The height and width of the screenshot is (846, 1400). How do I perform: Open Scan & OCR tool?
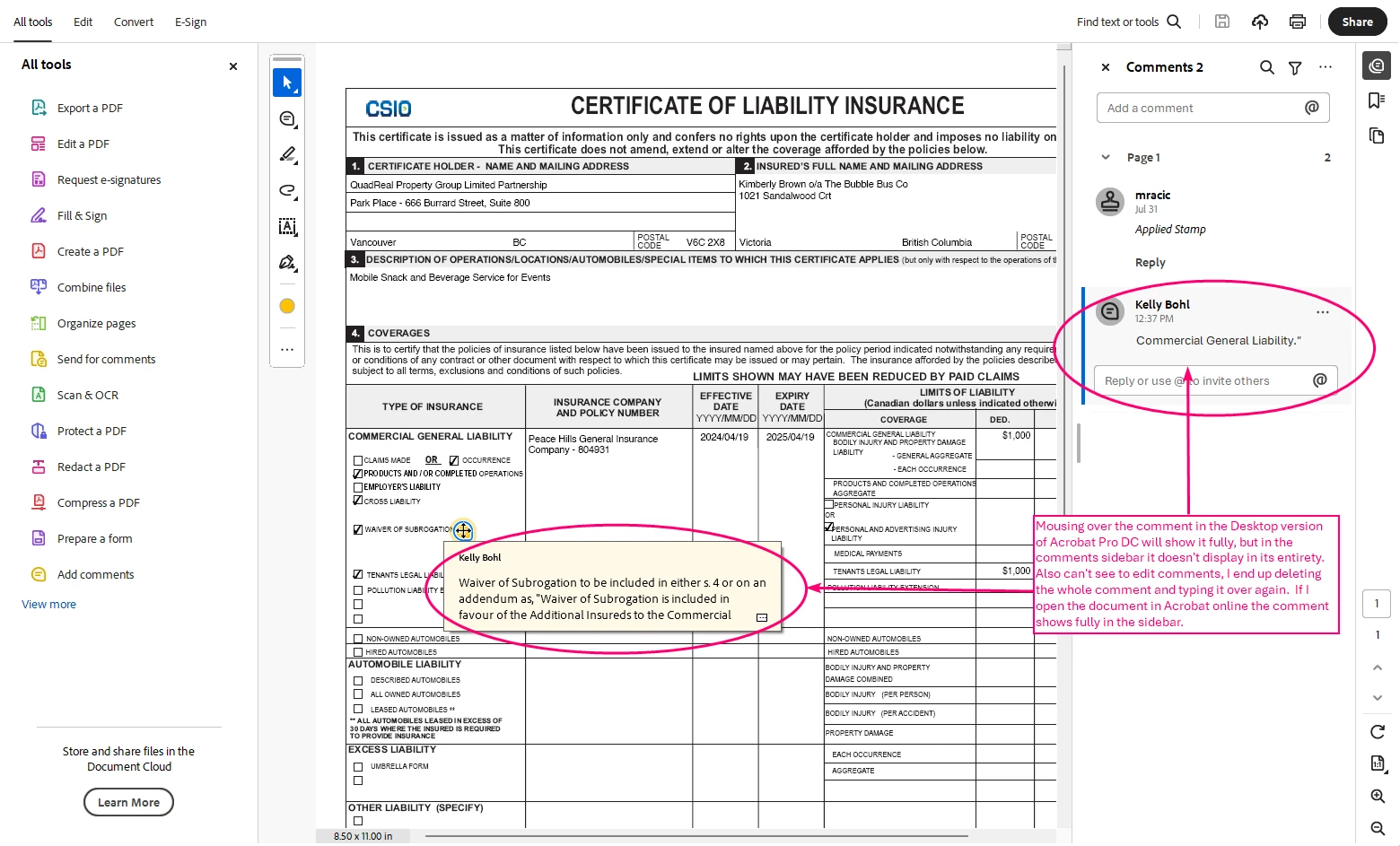[x=87, y=395]
